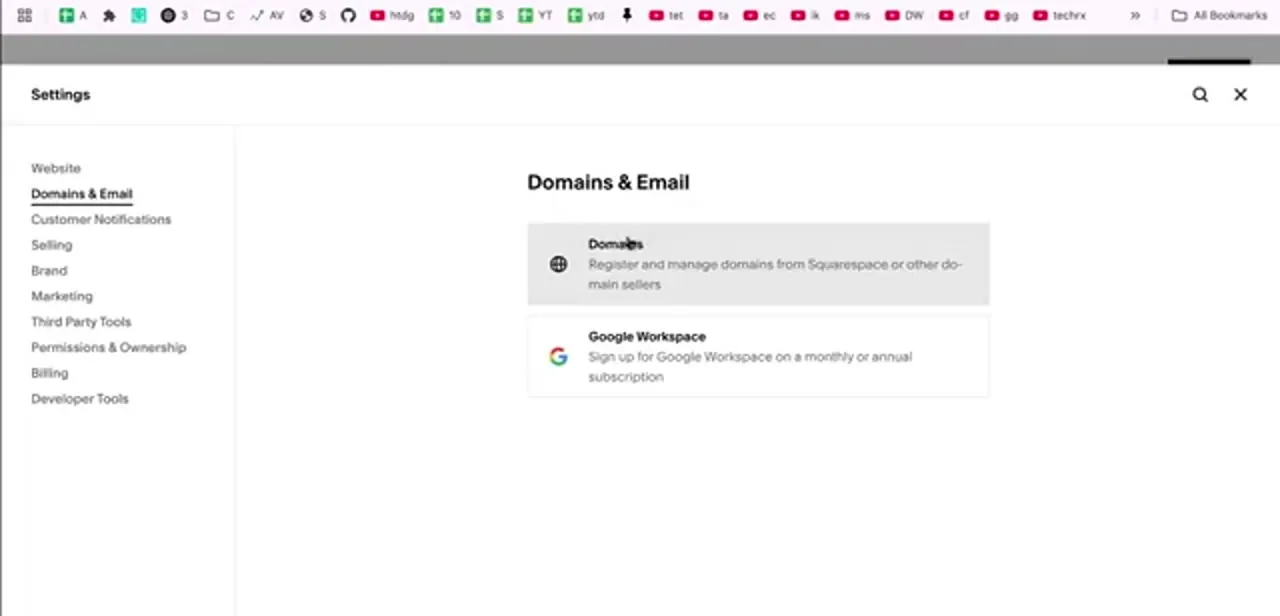The width and height of the screenshot is (1280, 616).
Task: Expand hidden bookmarks with the double chevron
Action: 1135,15
